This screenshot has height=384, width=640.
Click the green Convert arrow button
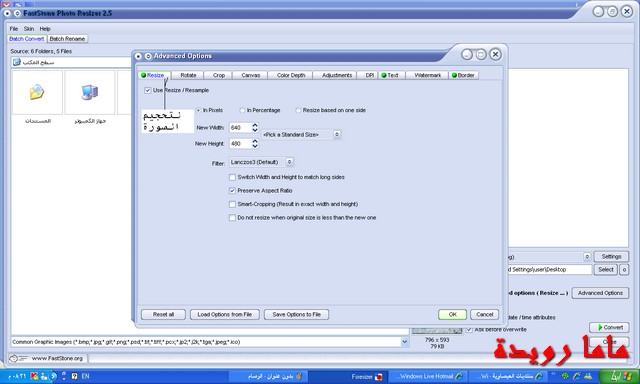(x=609, y=327)
